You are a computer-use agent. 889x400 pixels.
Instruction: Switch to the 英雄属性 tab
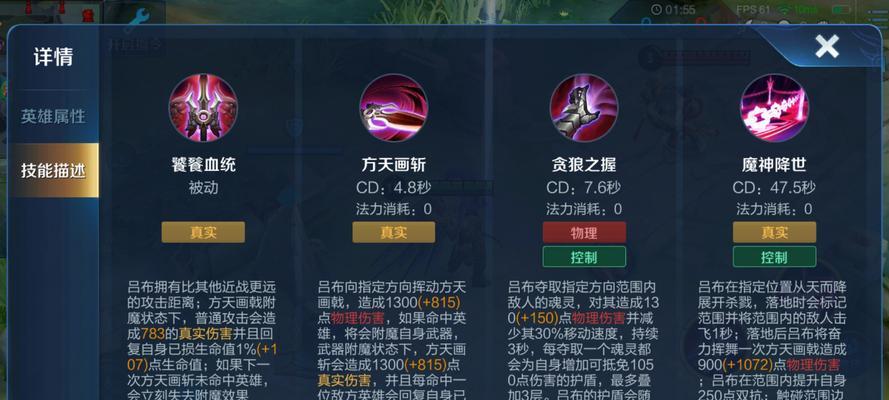[x=53, y=117]
